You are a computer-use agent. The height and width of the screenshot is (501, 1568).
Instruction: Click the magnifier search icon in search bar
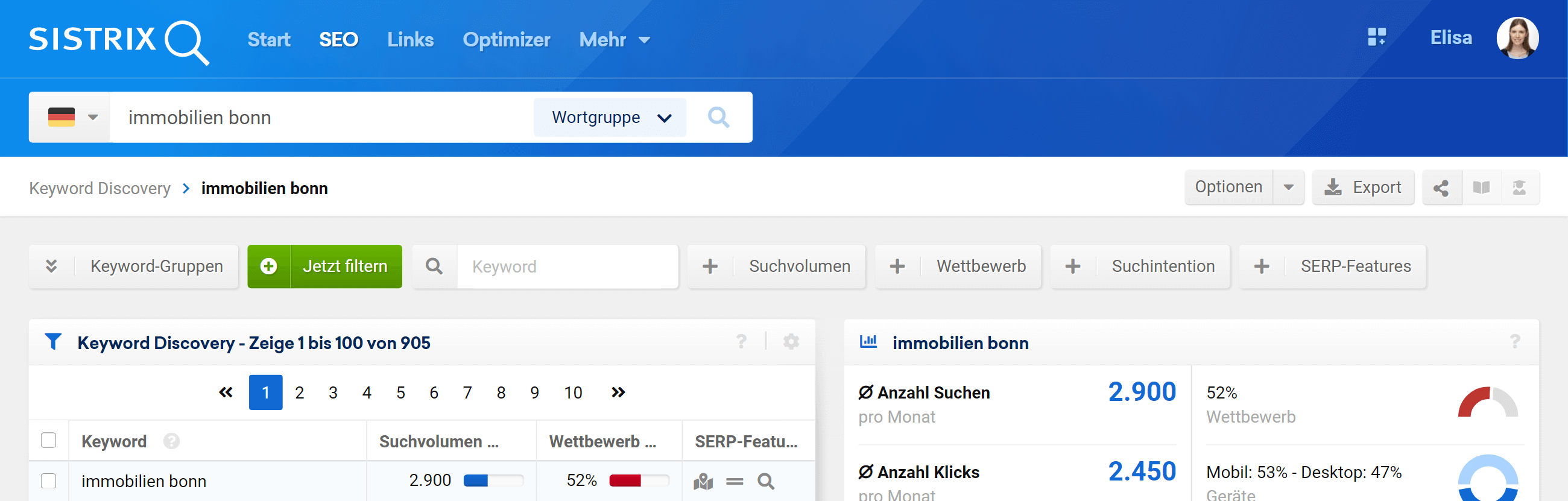pyautogui.click(x=718, y=117)
